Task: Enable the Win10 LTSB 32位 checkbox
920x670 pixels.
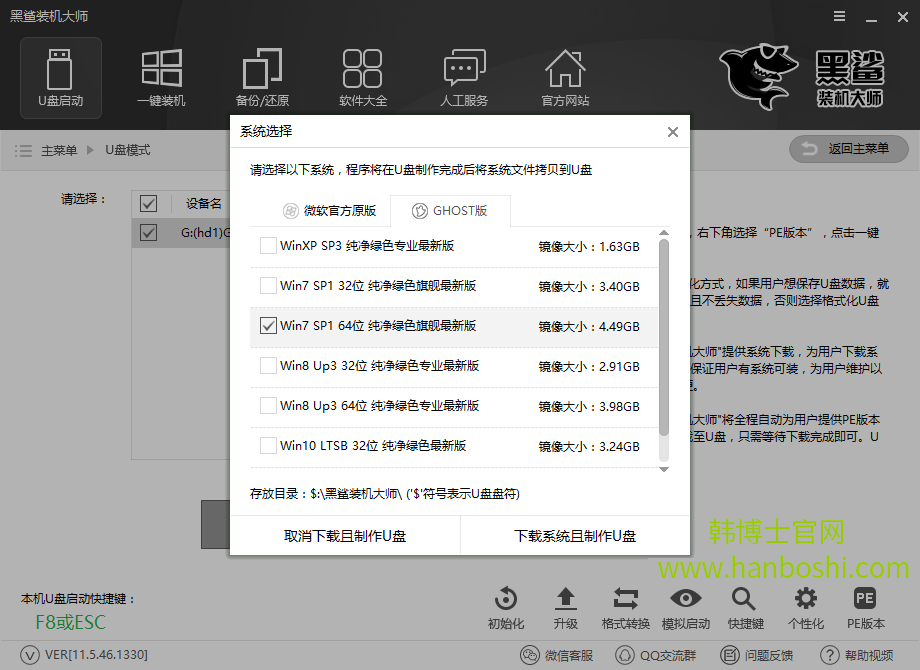Action: (268, 446)
